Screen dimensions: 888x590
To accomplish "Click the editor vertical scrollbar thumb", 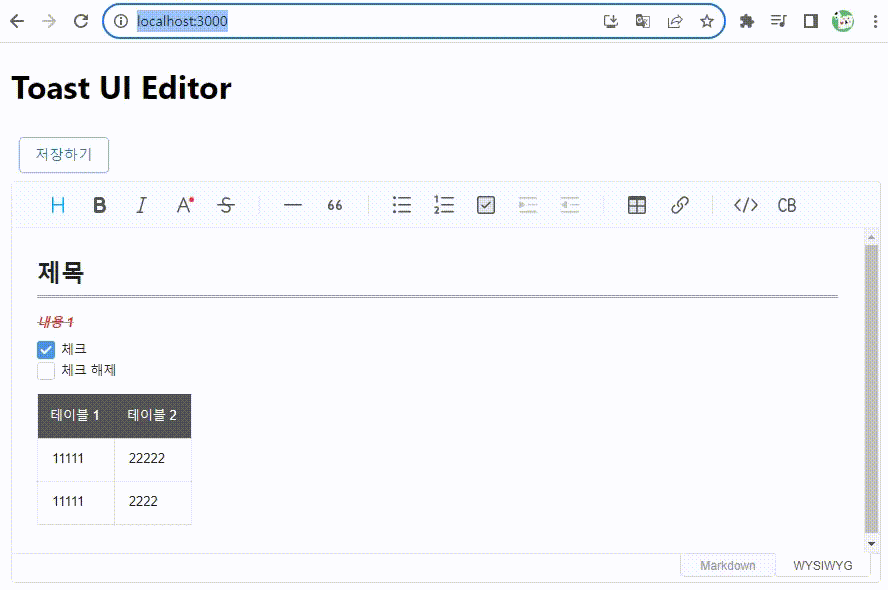I will (x=871, y=388).
